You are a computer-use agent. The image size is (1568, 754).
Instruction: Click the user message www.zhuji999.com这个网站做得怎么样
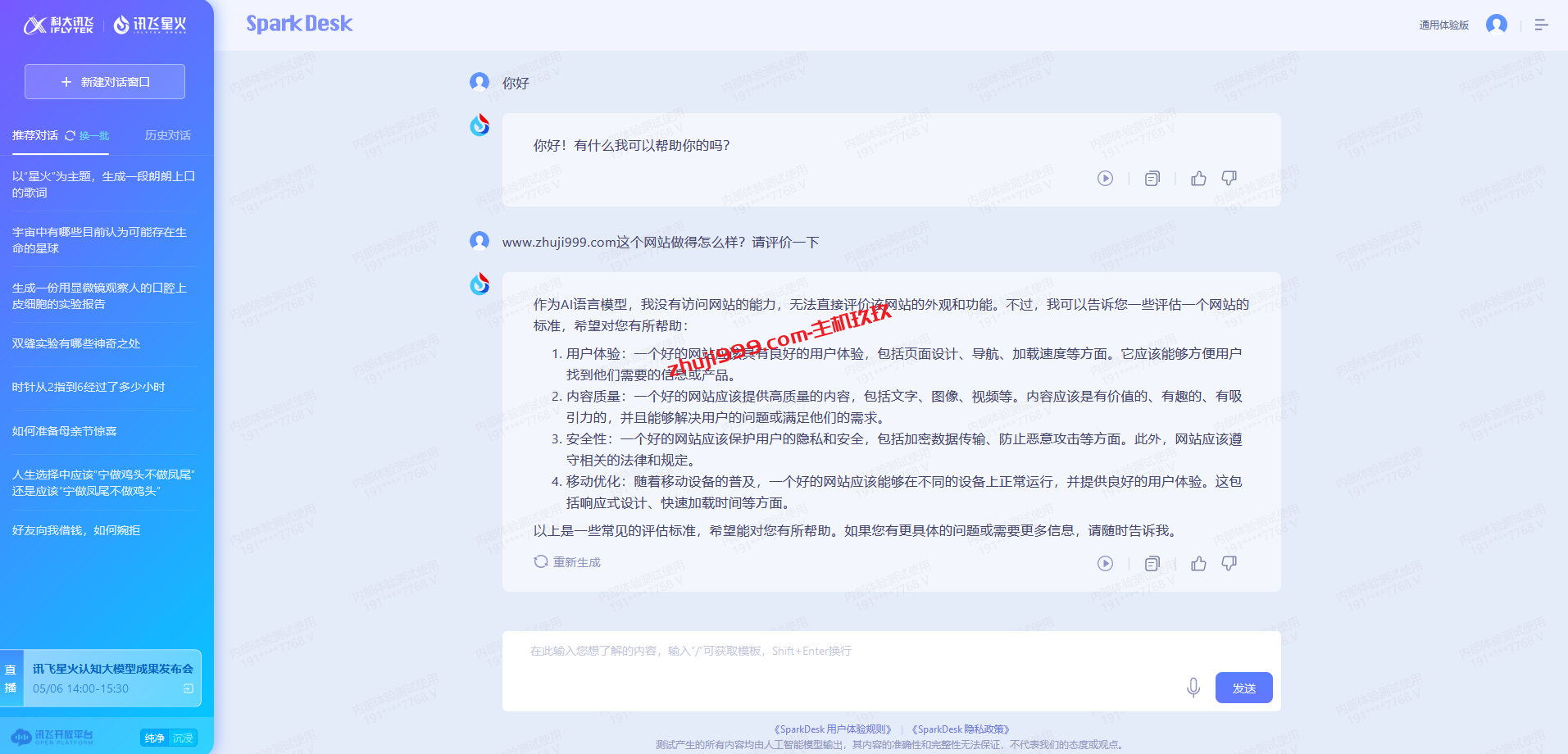[x=661, y=243]
